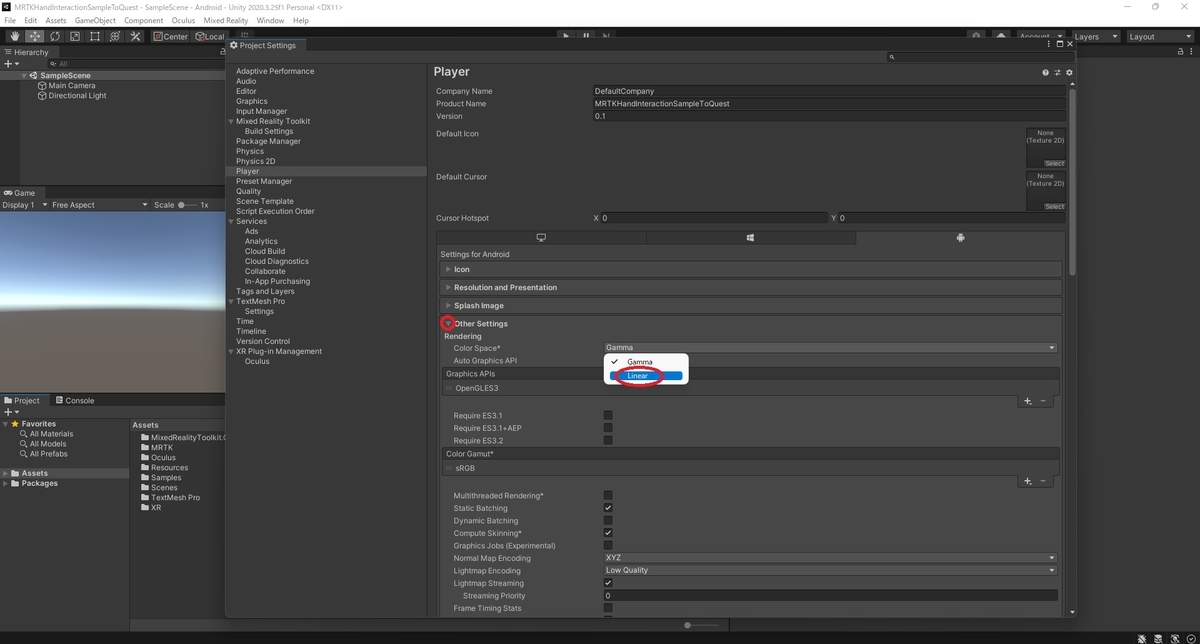Viewport: 1200px width, 644px height.
Task: Toggle Static Batching checkbox
Action: 608,508
